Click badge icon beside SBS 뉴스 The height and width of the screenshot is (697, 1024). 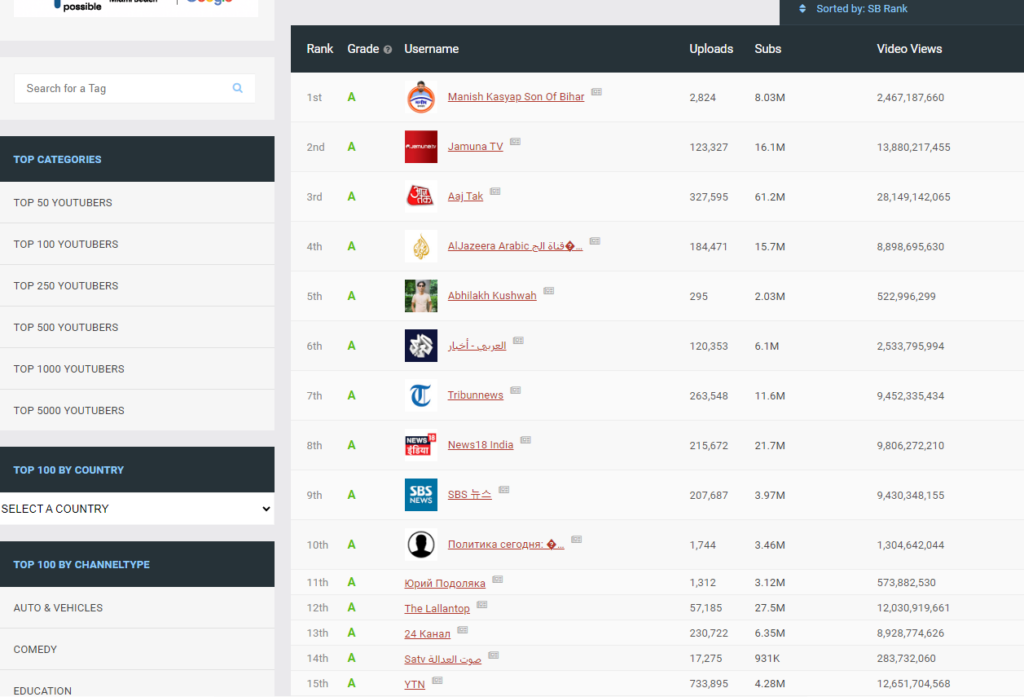(504, 490)
